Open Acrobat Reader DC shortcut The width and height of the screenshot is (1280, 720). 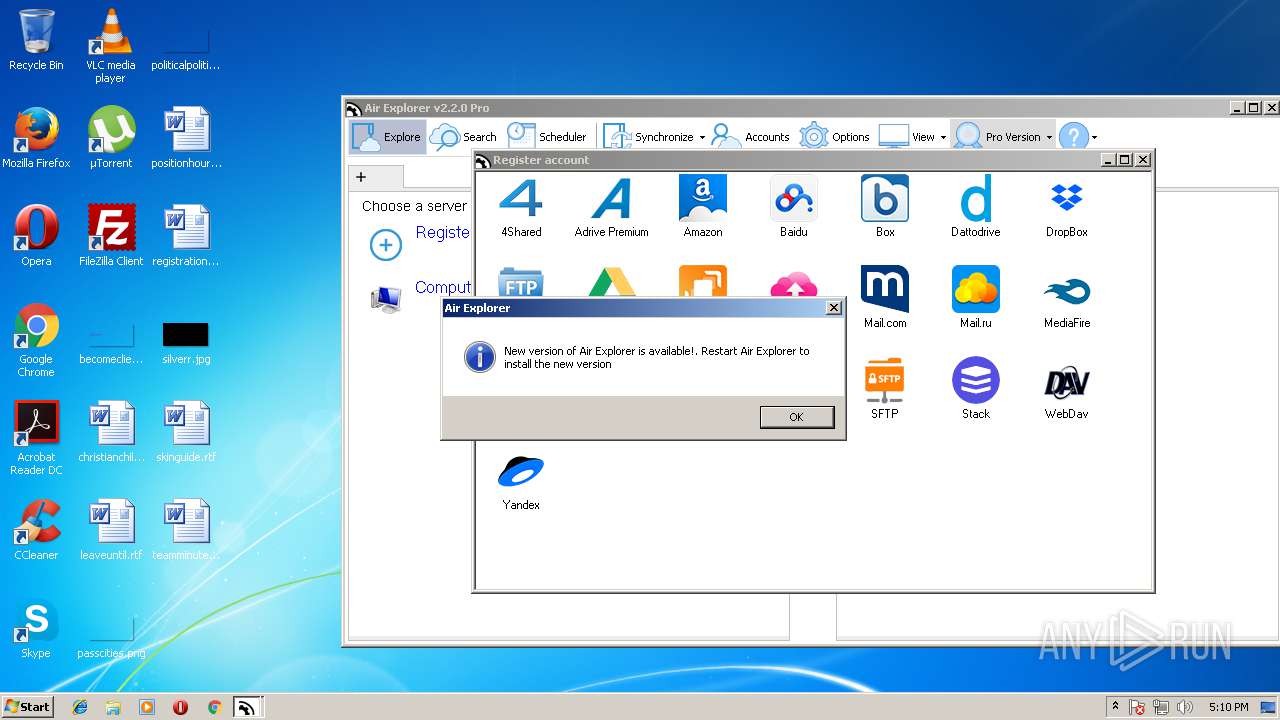[36, 439]
